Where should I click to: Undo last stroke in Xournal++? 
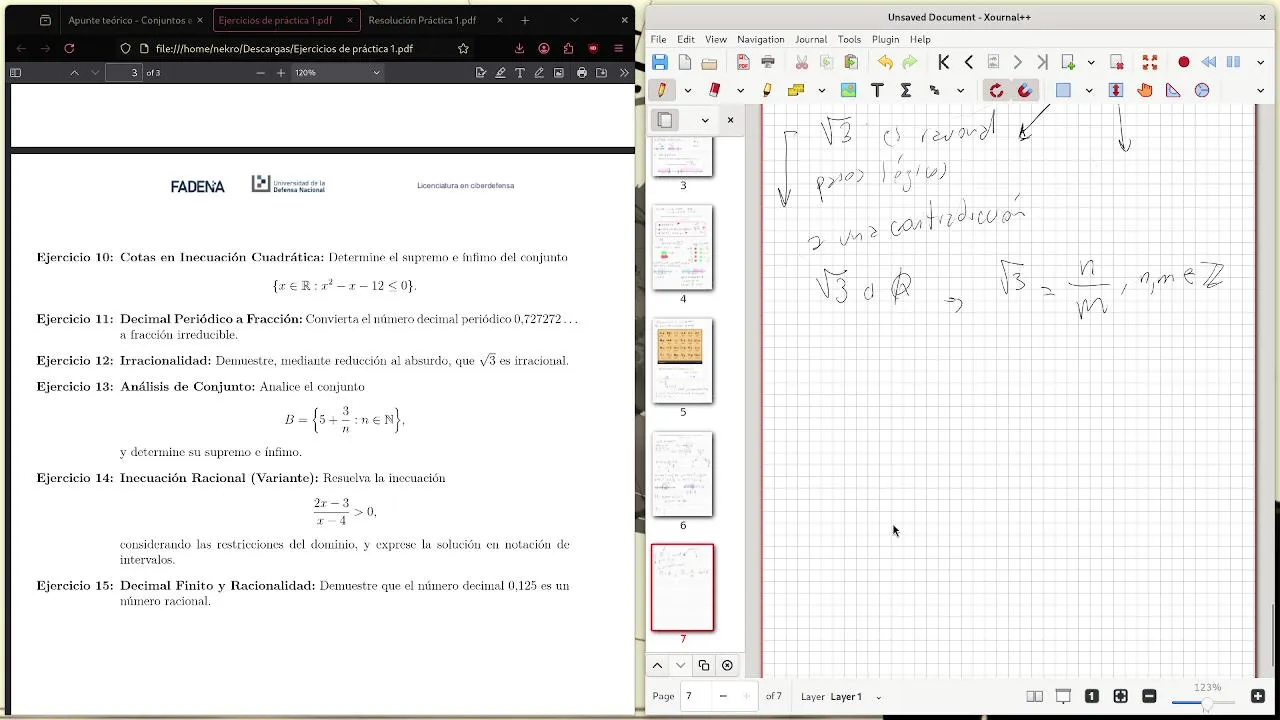click(885, 62)
